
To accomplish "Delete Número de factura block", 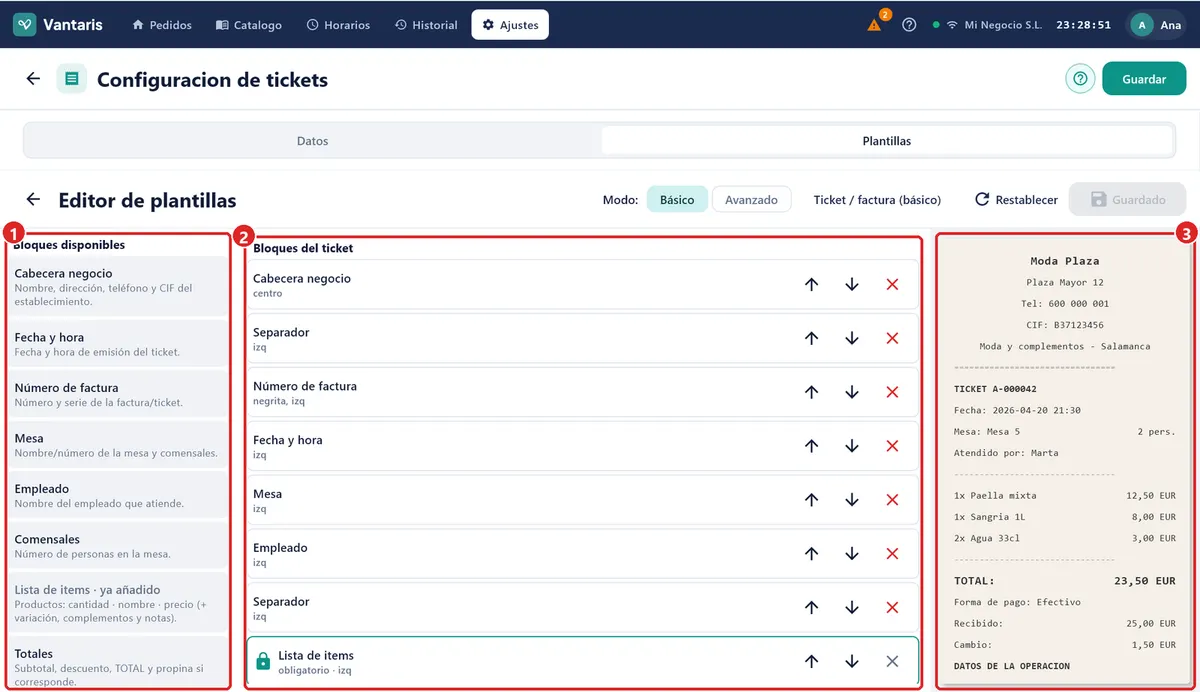I will [892, 393].
